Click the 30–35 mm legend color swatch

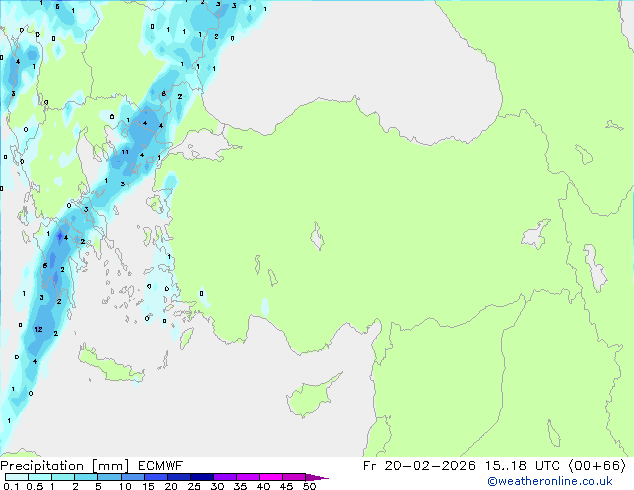(224, 477)
